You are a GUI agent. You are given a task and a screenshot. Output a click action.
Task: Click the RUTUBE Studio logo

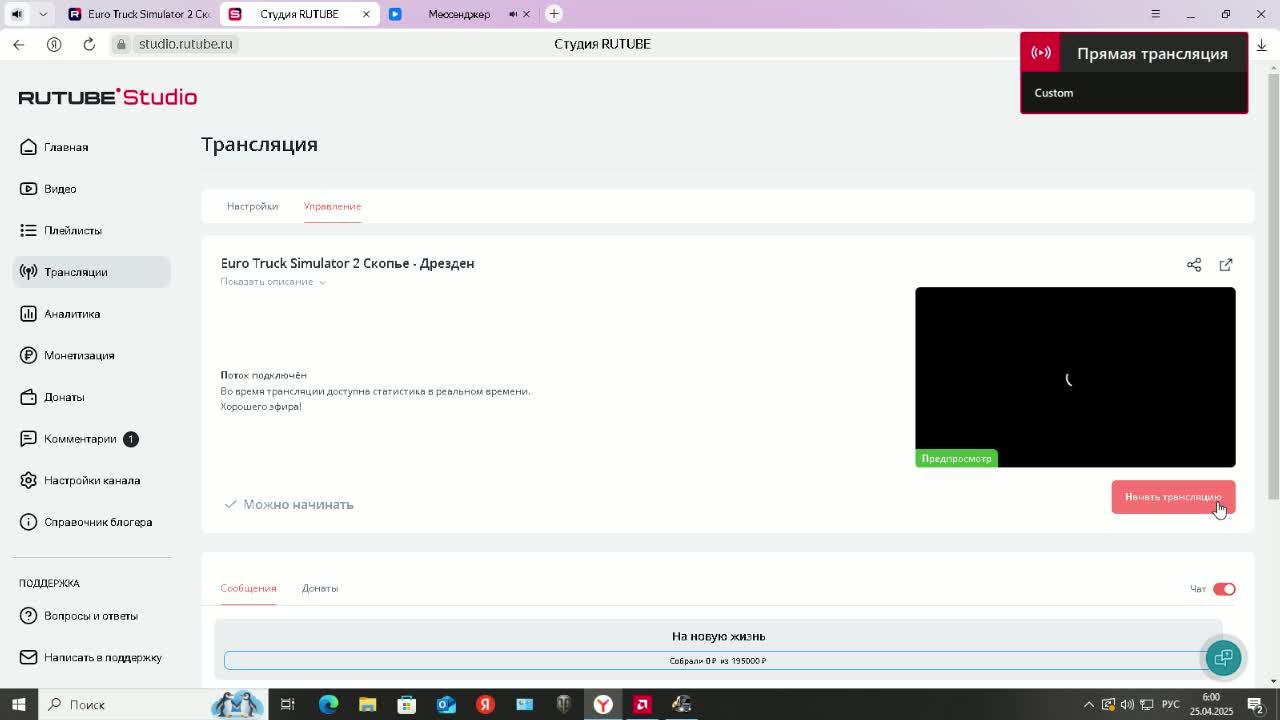108,97
